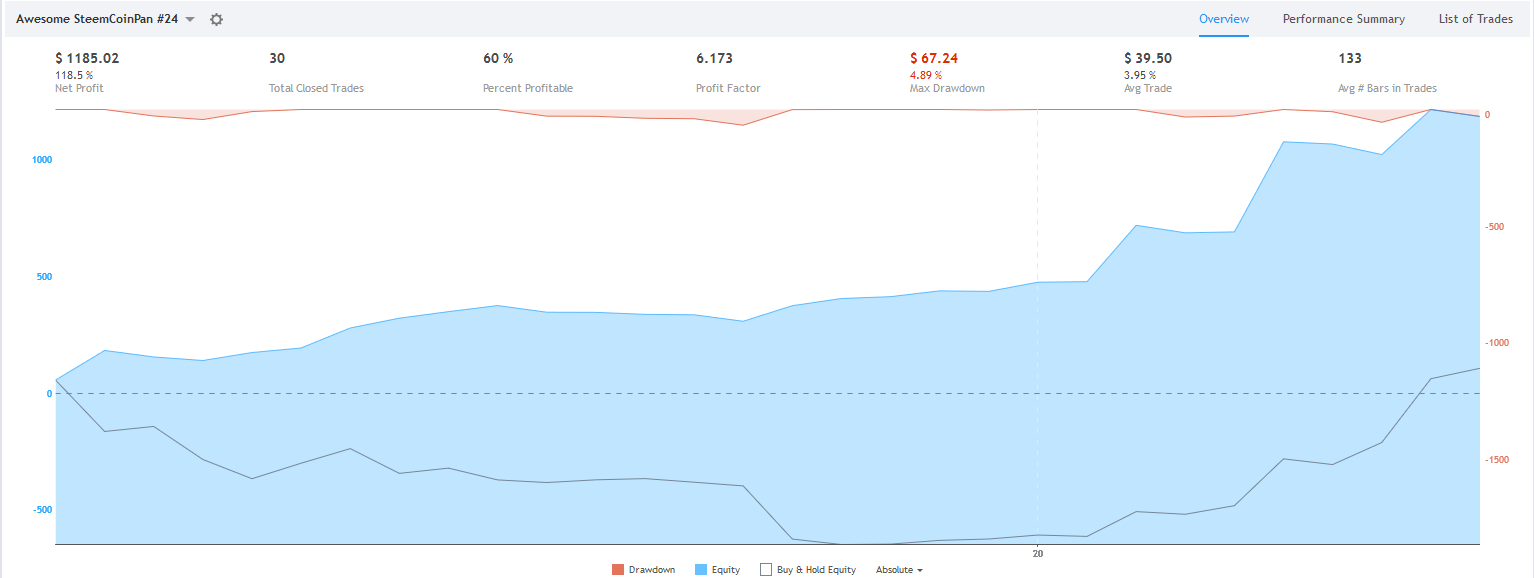Click the -500 label on drawdown axis
1534x578 pixels.
(1498, 227)
